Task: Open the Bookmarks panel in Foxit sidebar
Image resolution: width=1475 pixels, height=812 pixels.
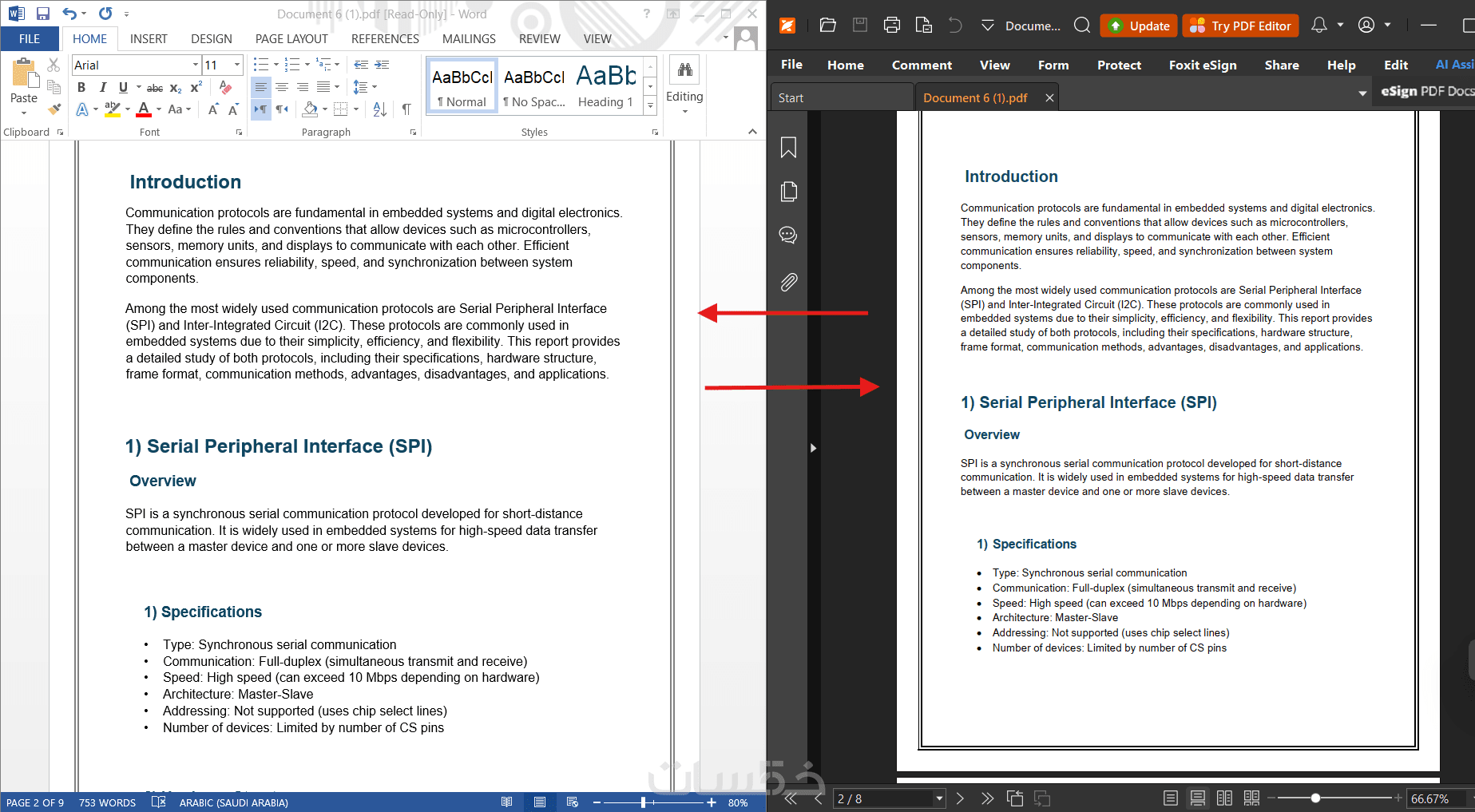Action: pos(788,148)
